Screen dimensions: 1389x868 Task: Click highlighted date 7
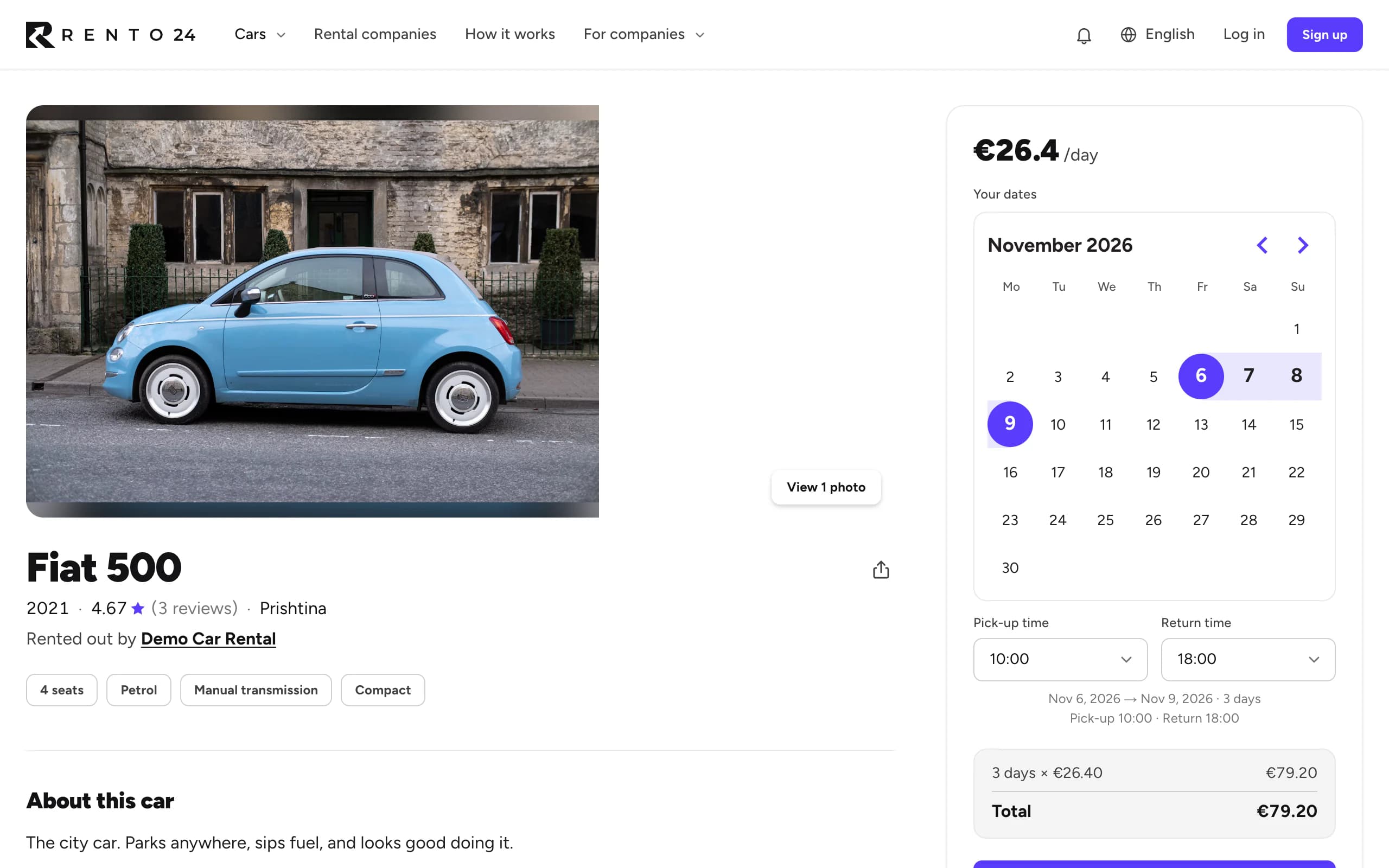coord(1249,376)
